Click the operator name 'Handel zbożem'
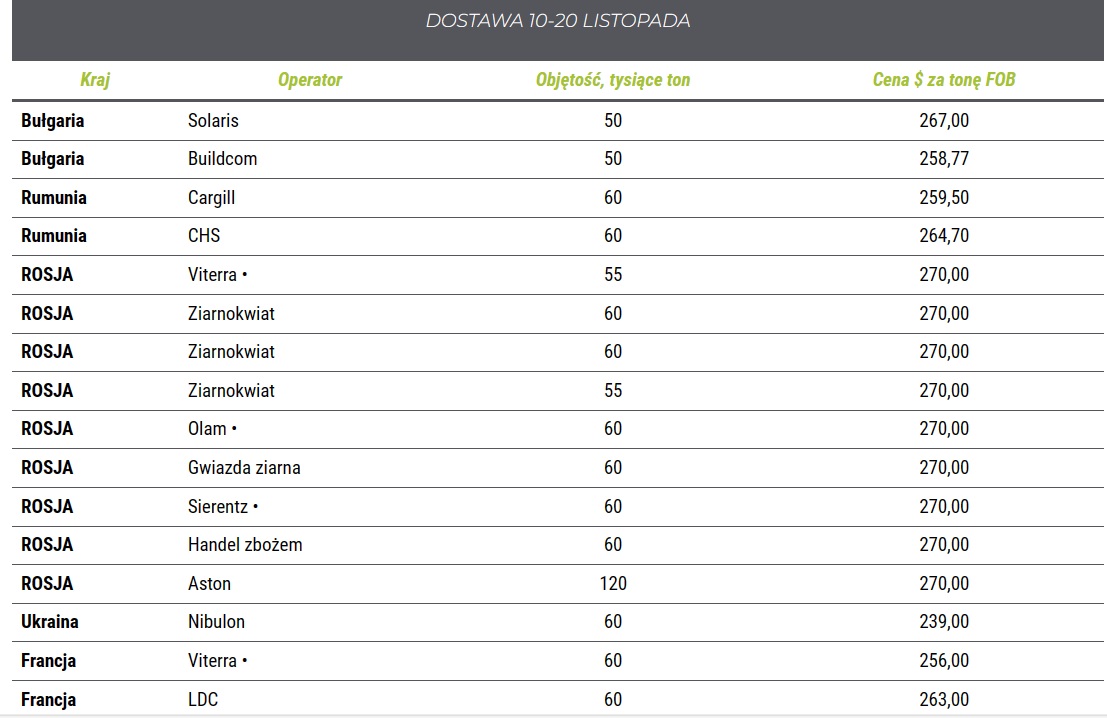1107x718 pixels. (245, 544)
